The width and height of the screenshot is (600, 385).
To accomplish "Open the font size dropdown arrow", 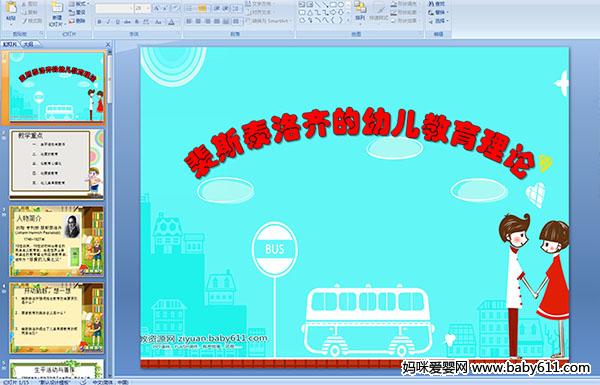I will (x=148, y=8).
